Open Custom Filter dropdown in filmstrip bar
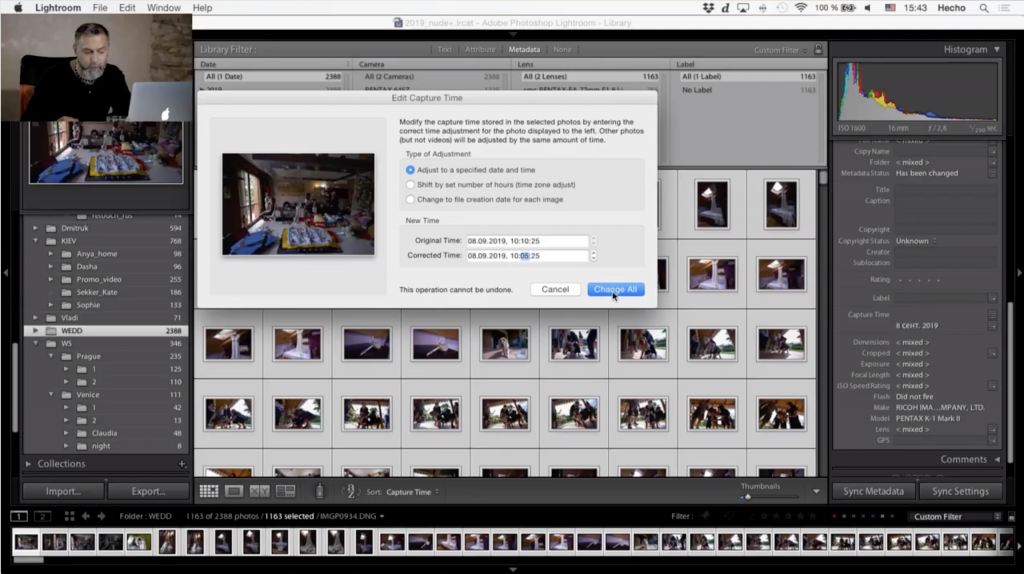 pos(957,517)
